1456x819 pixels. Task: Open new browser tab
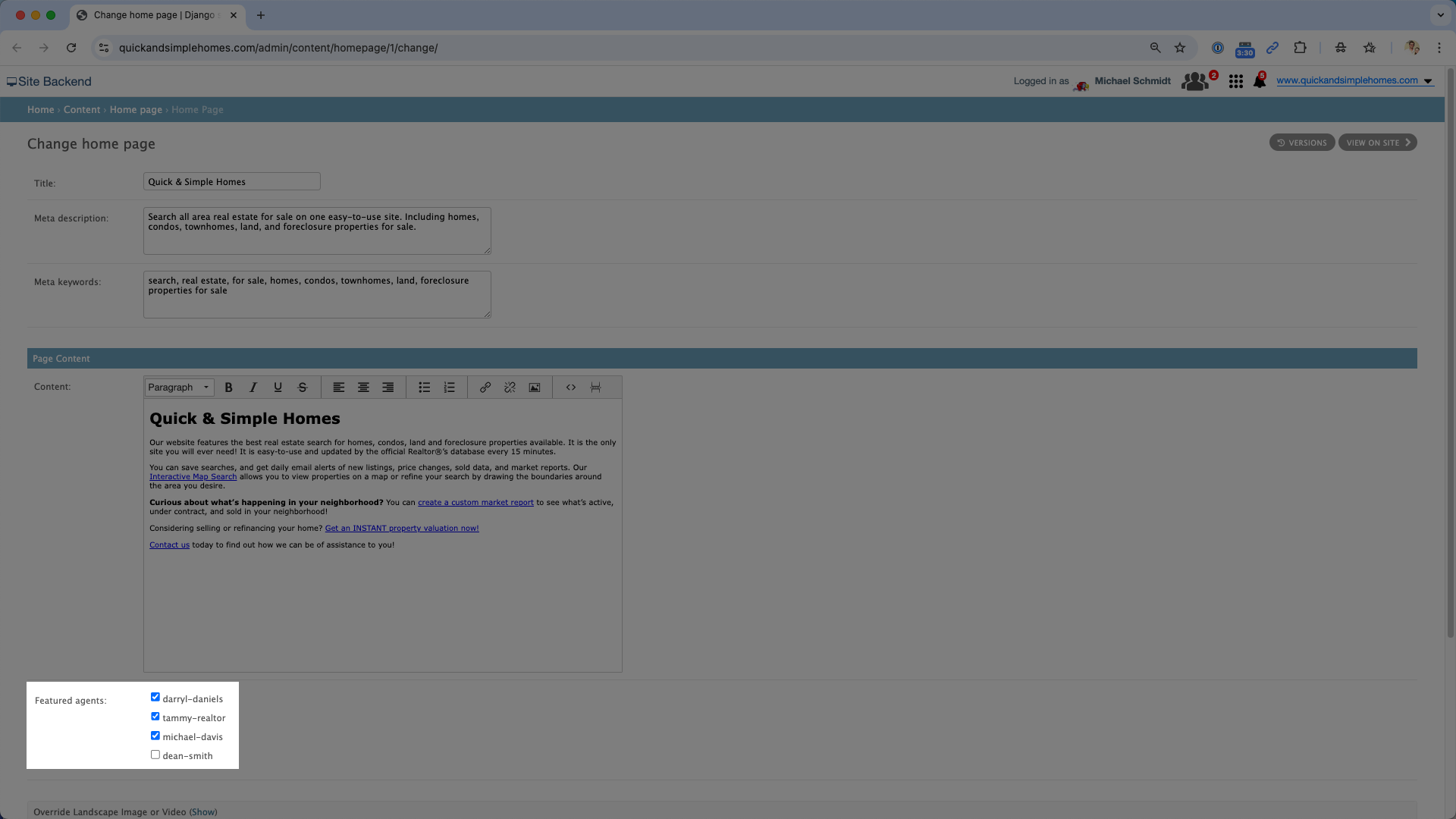(261, 15)
